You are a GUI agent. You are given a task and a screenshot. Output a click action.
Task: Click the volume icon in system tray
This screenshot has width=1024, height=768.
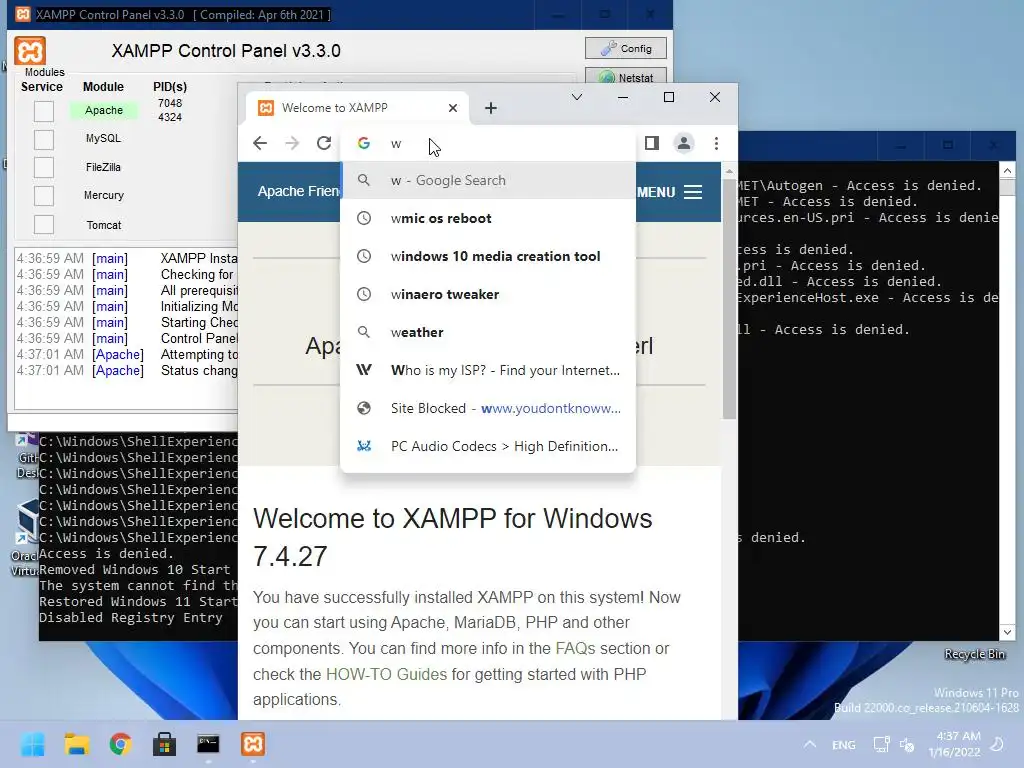point(907,744)
